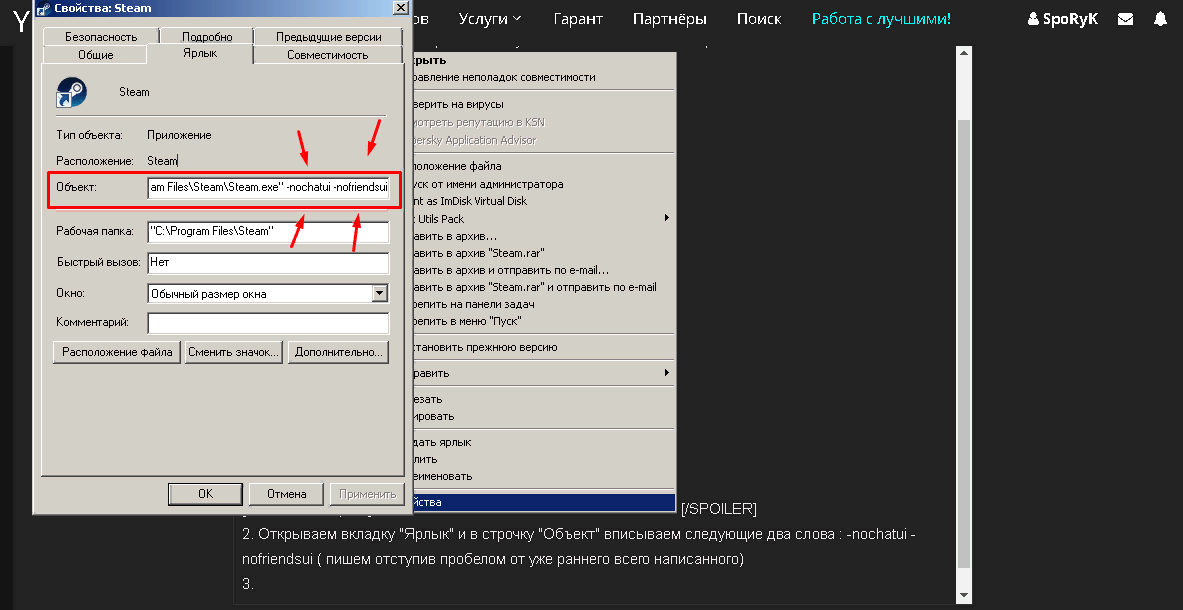Choose the проверить на вирусы entry
Screen dimensions: 1183x610
[x=543, y=104]
